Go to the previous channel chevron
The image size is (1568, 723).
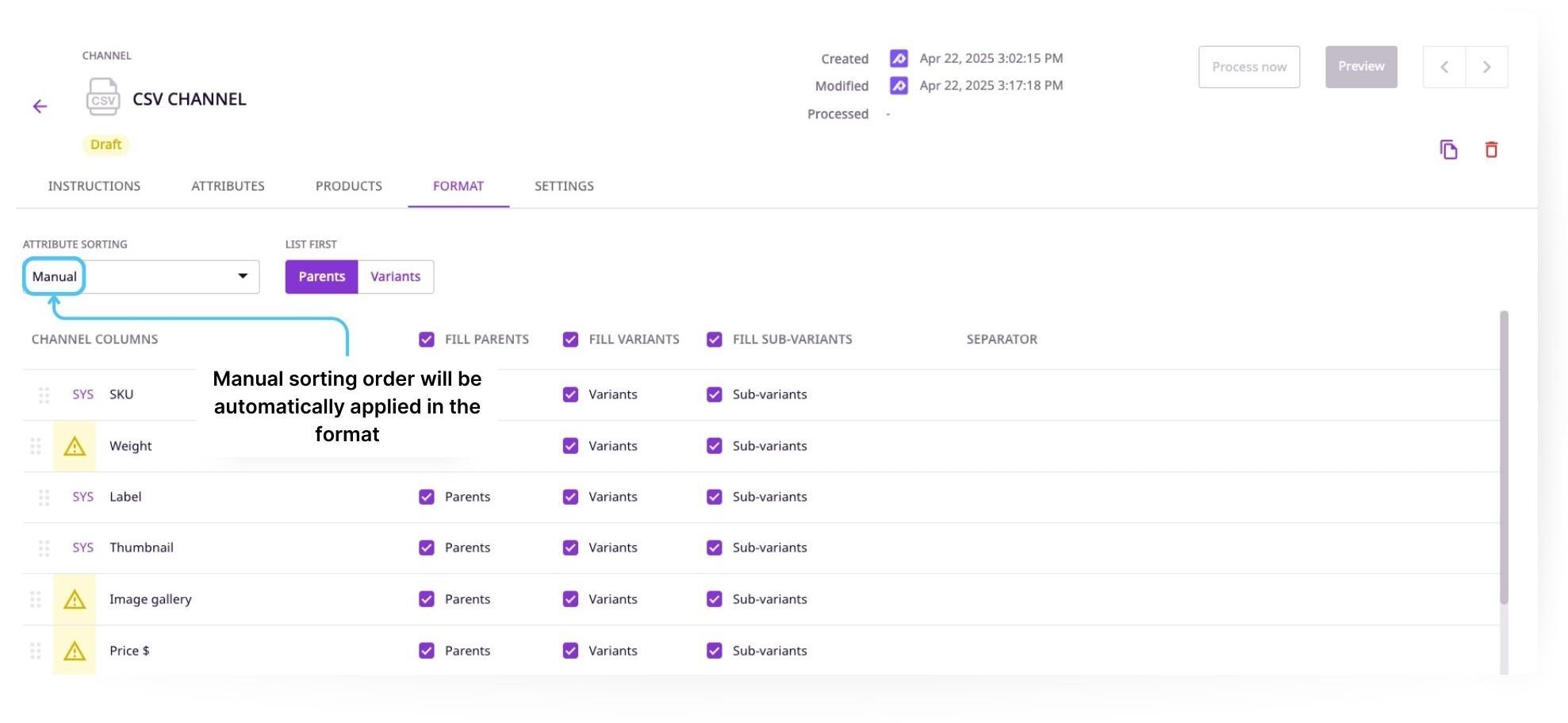point(1444,67)
